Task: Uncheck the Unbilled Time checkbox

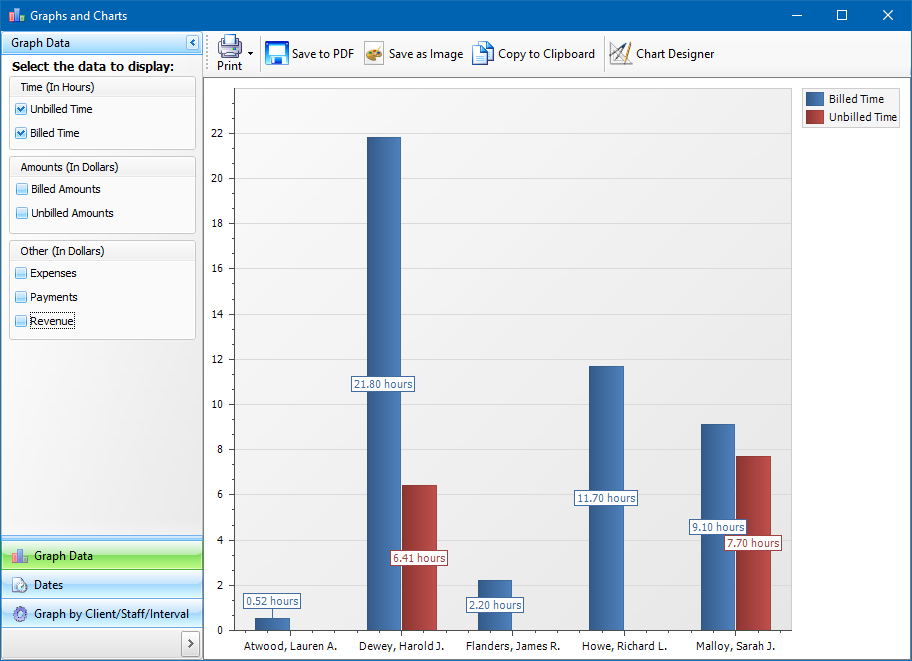Action: (21, 109)
